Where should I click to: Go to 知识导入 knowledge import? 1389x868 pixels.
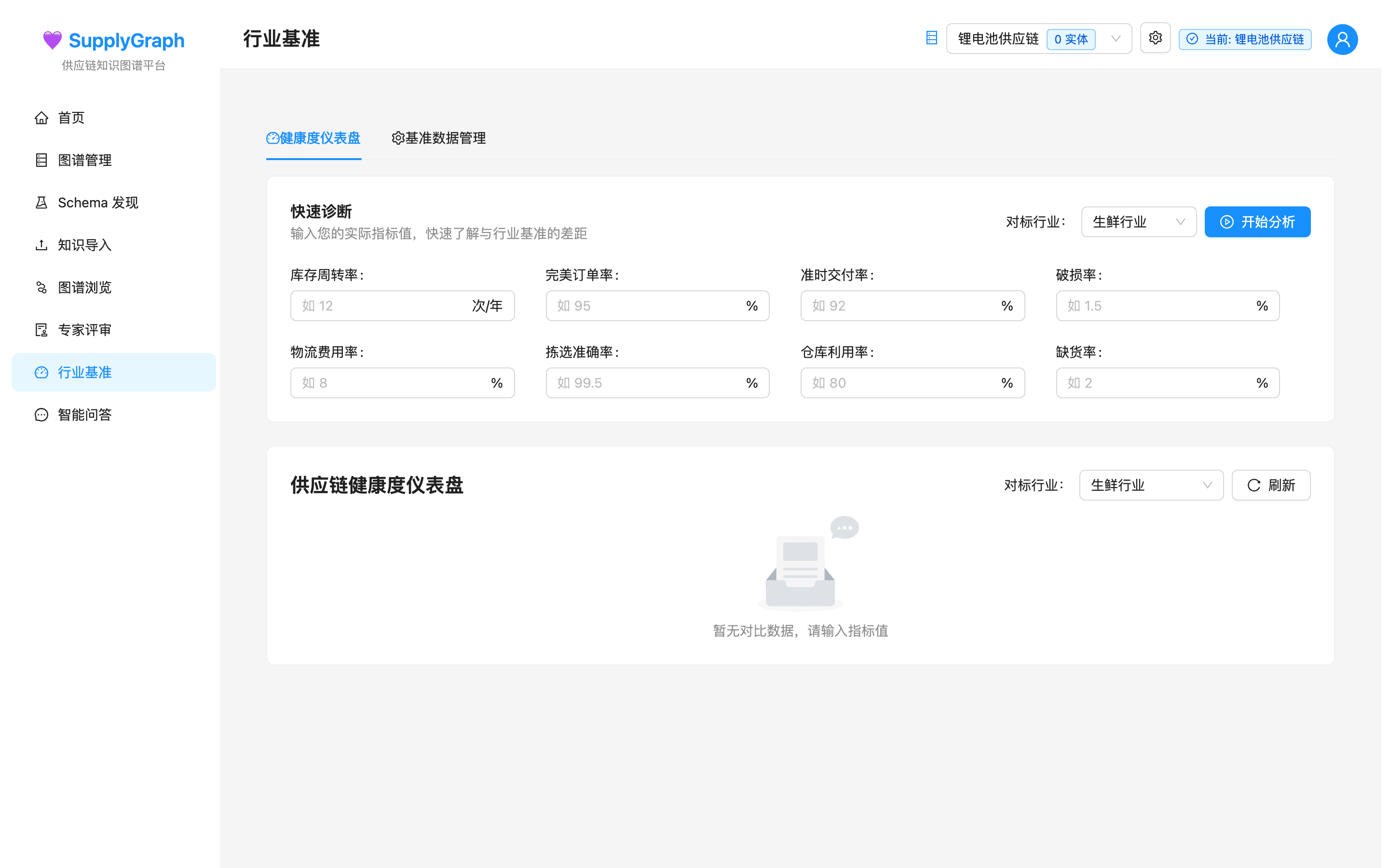coord(85,245)
